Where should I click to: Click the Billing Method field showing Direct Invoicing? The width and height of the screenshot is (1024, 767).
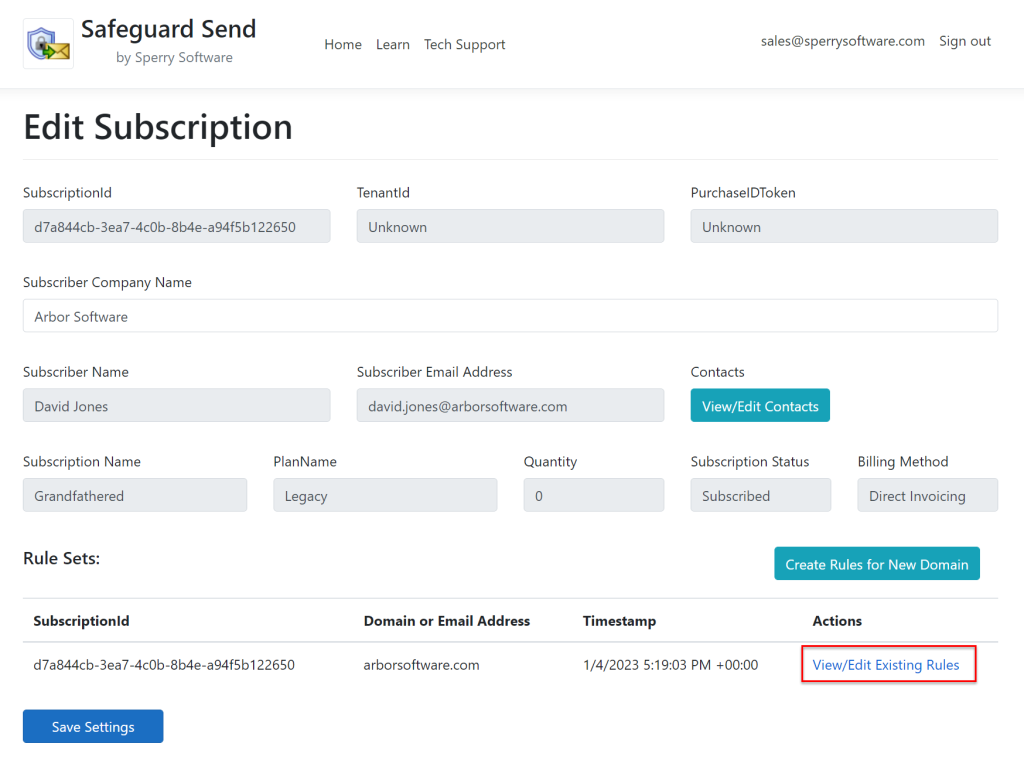pos(927,495)
